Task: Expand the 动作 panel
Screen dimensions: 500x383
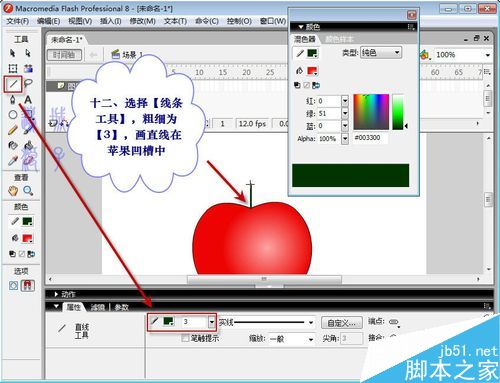Action: pos(56,294)
